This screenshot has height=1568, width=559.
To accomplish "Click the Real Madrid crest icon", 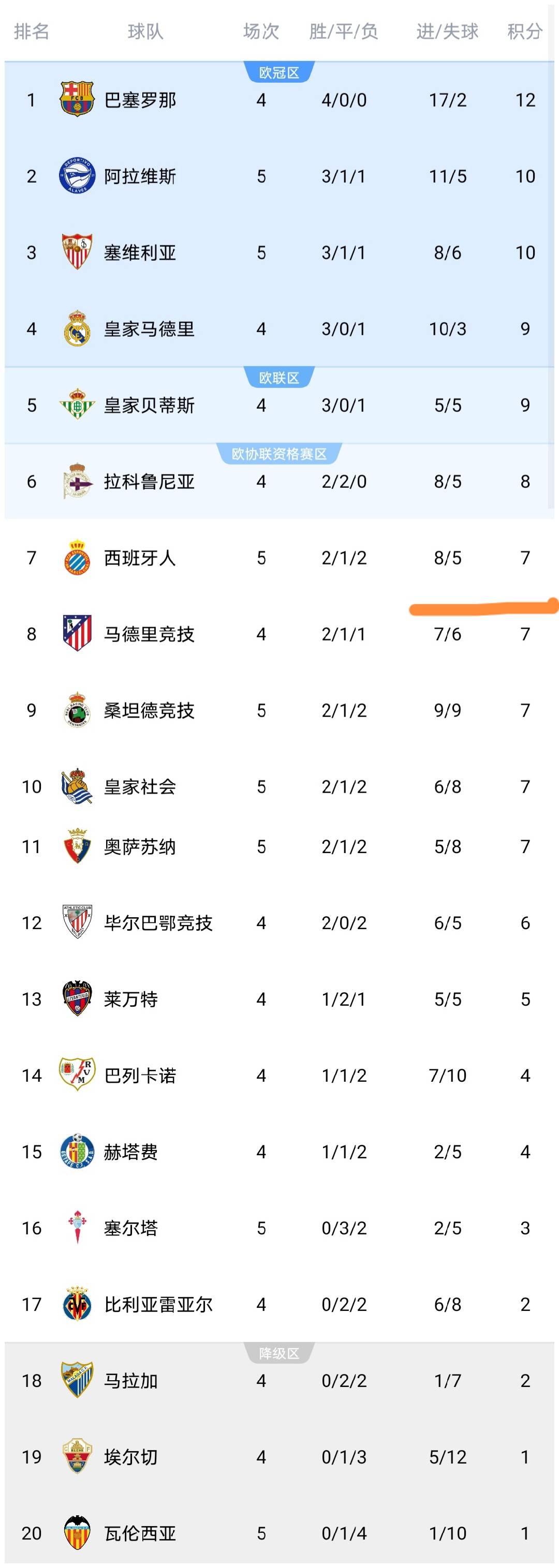I will pyautogui.click(x=77, y=328).
